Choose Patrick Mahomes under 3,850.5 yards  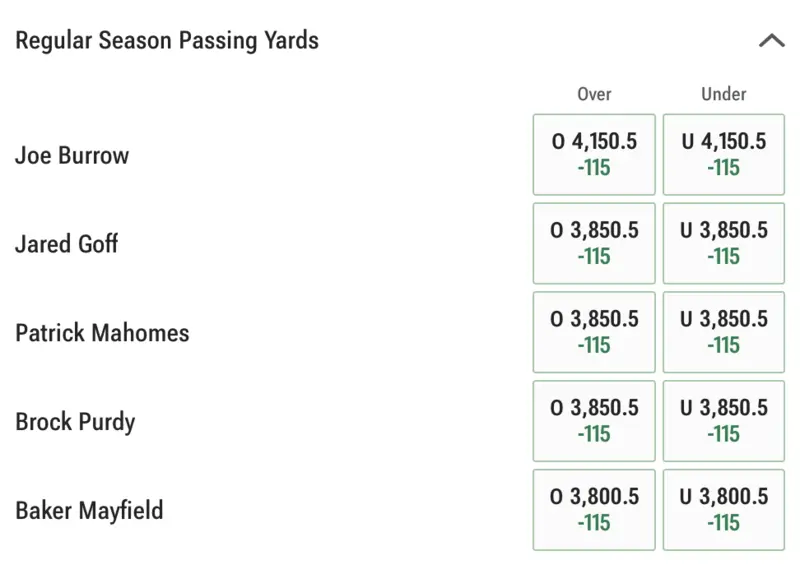tap(723, 332)
